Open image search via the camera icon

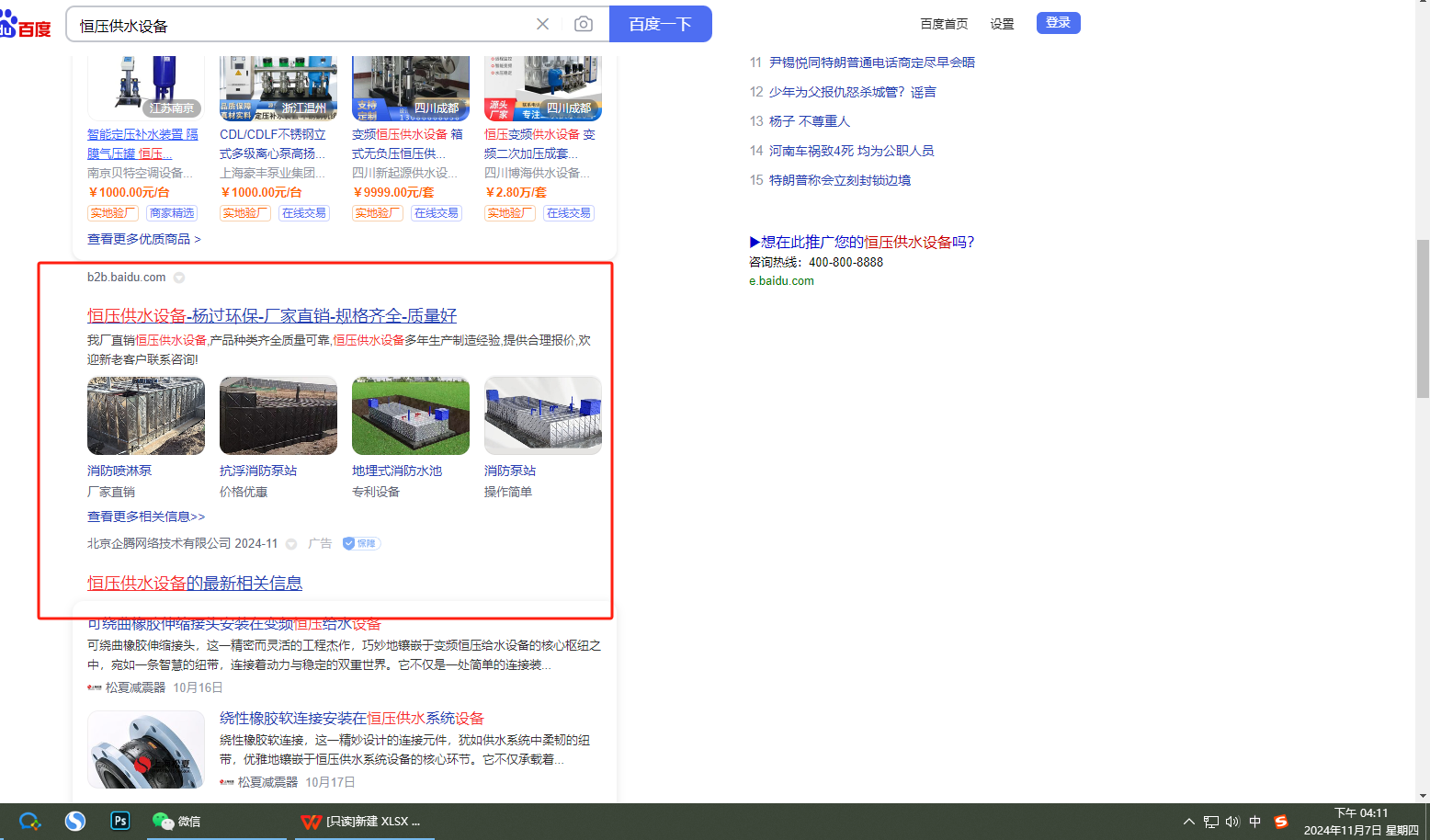(x=584, y=24)
